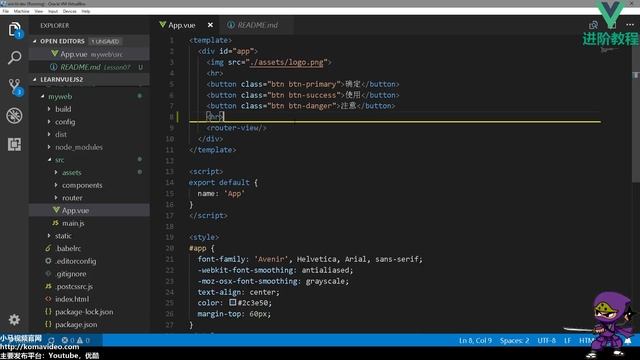The image size is (640, 360).
Task: Collapse the LEARNVUEJS2 section
Action: (61, 79)
